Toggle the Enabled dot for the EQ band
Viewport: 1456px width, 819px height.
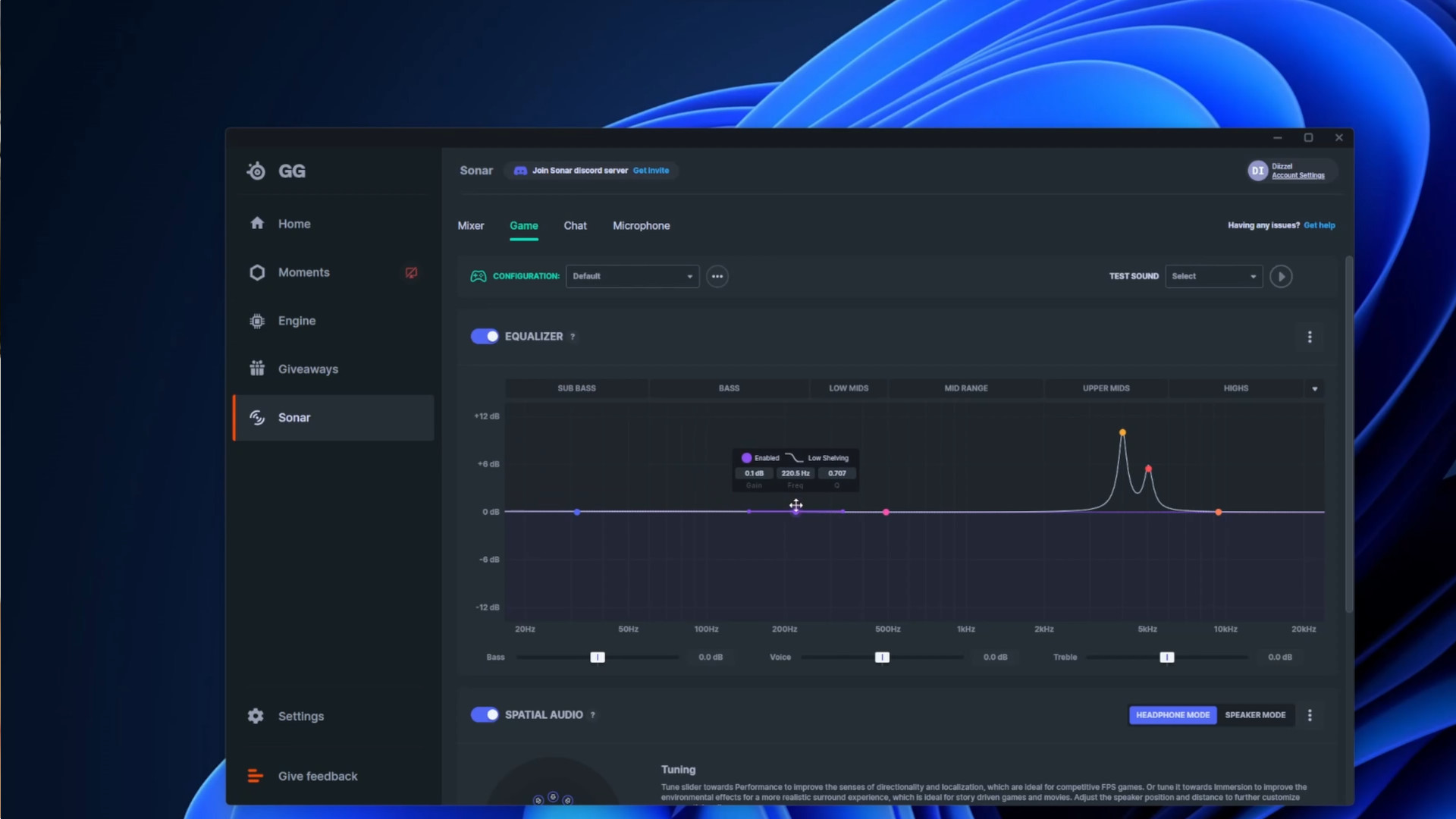tap(746, 458)
